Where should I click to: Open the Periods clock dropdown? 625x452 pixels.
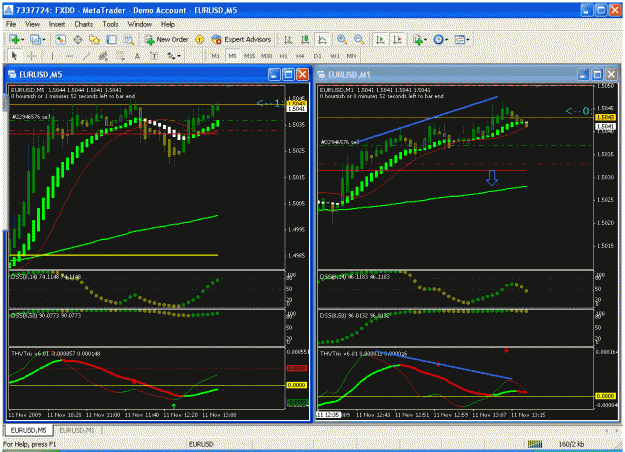(441, 39)
